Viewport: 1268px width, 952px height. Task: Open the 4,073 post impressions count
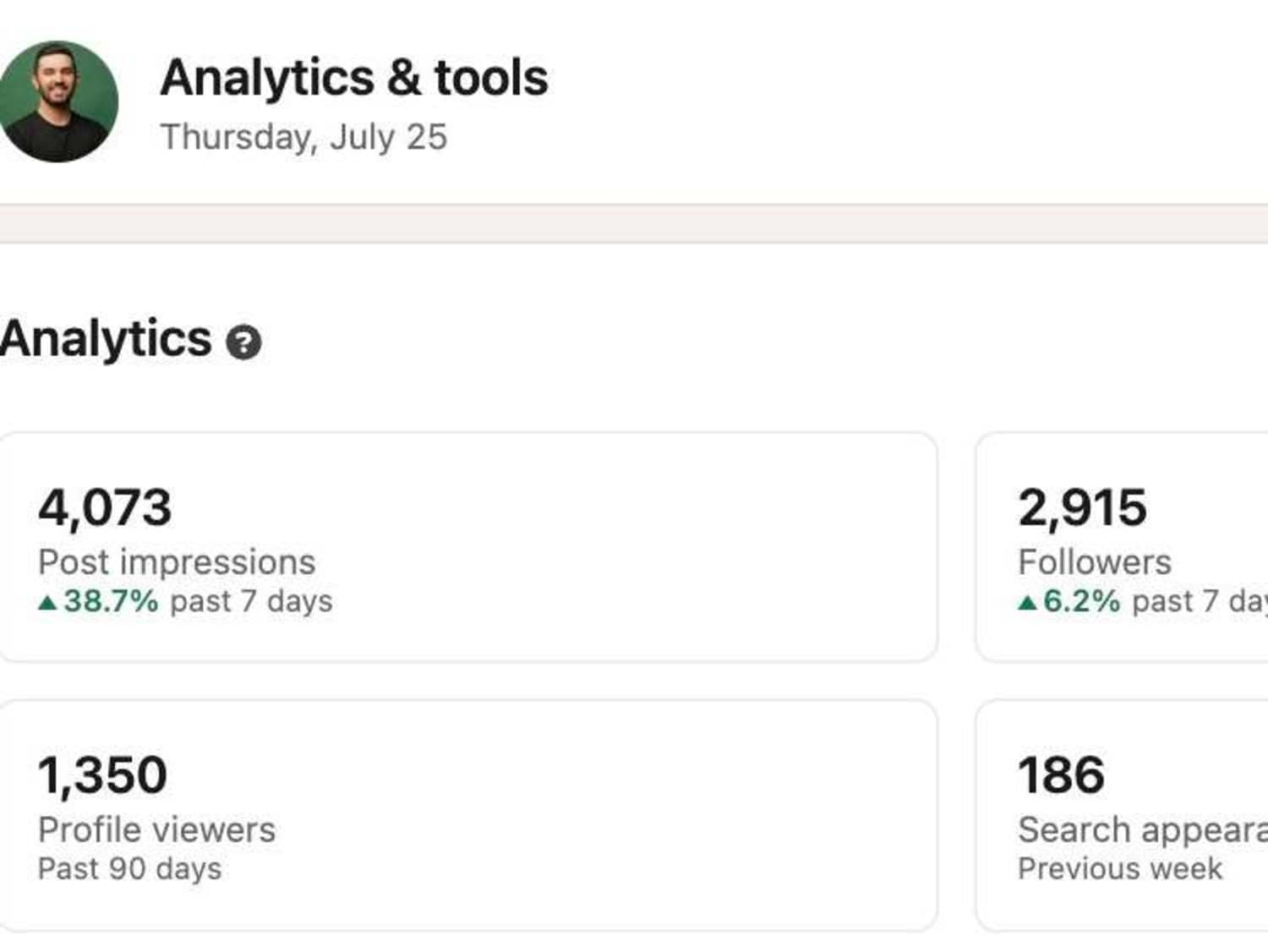pyautogui.click(x=105, y=508)
